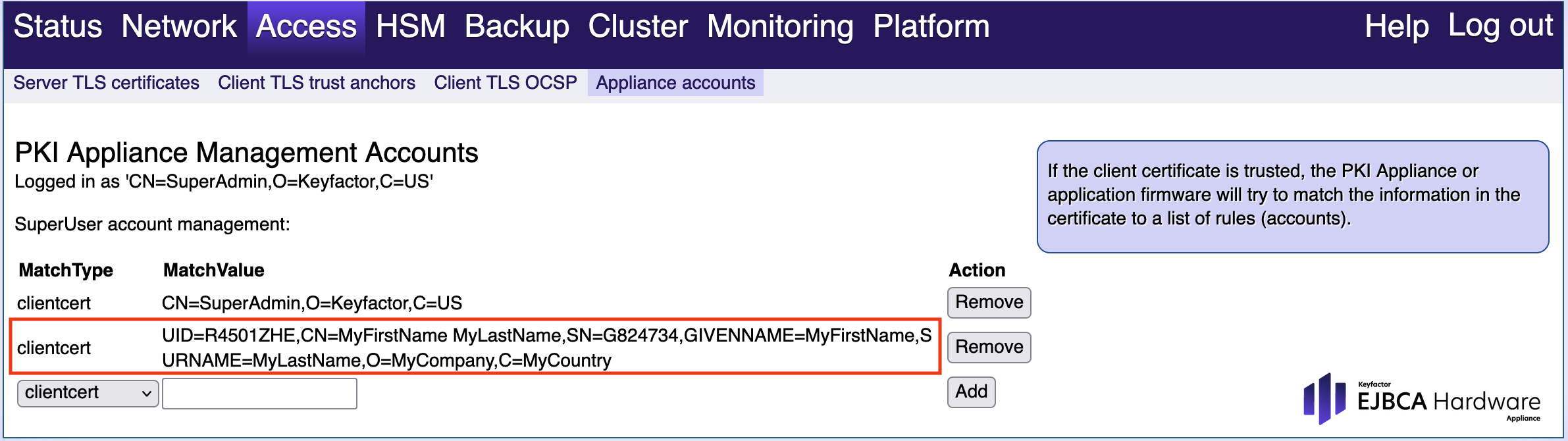Switch to the Platform menu
This screenshot has height=441, width=1568.
click(931, 27)
